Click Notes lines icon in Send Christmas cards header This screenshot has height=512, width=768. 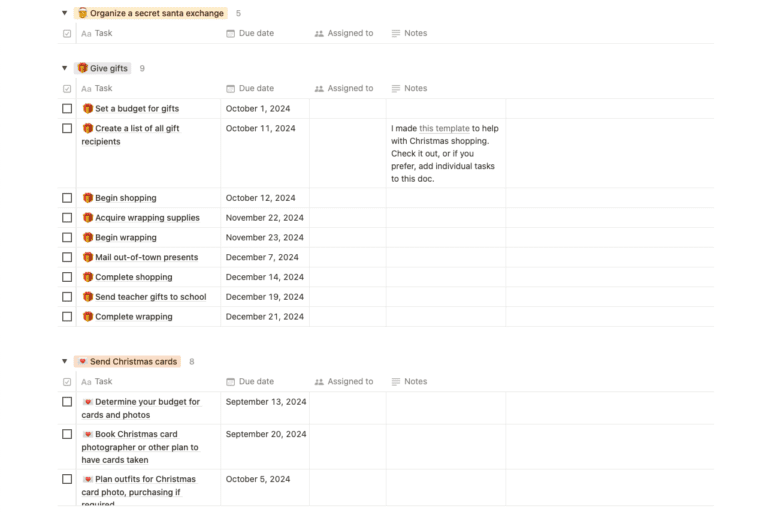click(396, 382)
